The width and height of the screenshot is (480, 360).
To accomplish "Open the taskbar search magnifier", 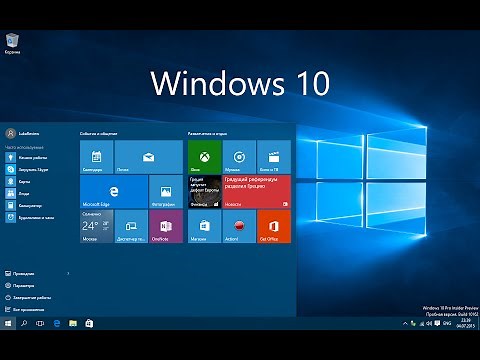I will click(x=24, y=323).
